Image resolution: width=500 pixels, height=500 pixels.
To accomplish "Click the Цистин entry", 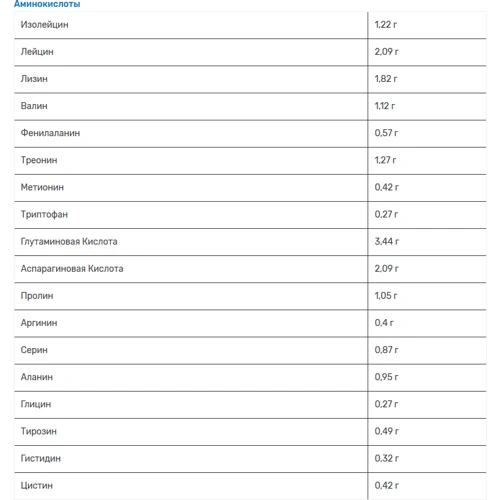I will (37, 486).
